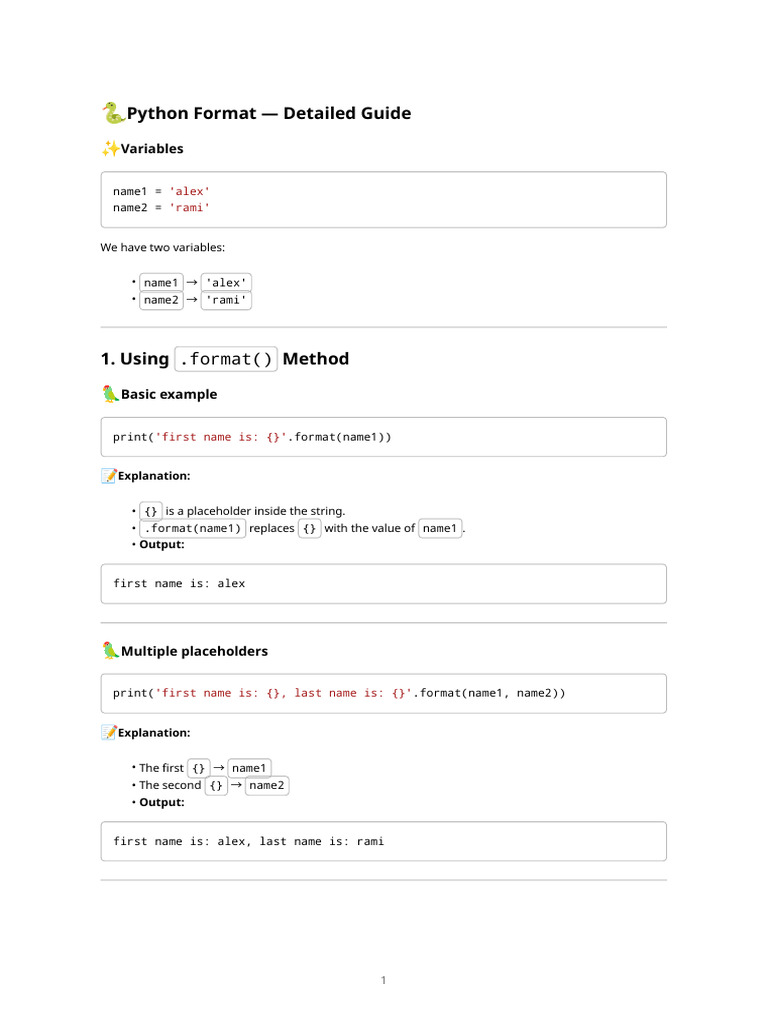The height and width of the screenshot is (1024, 768).
Task: Click the memo emoji before second Explanation
Action: (109, 732)
